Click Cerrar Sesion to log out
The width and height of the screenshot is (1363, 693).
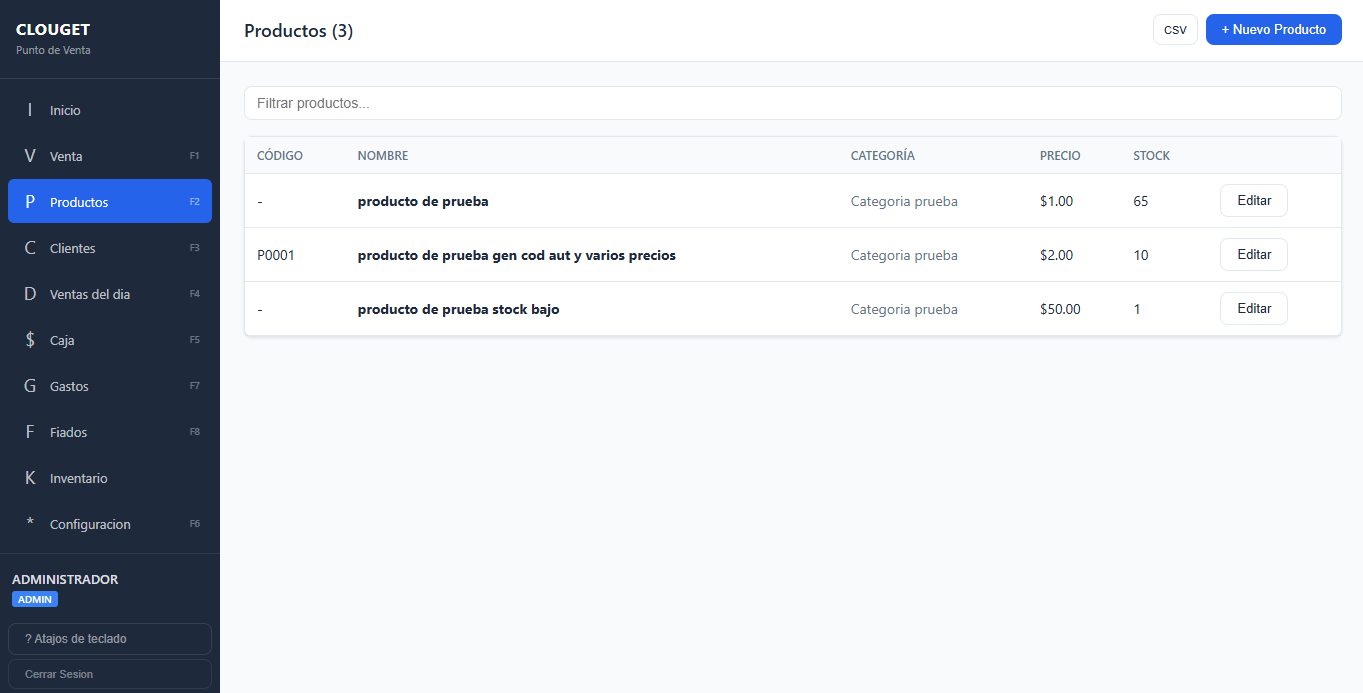click(x=109, y=674)
